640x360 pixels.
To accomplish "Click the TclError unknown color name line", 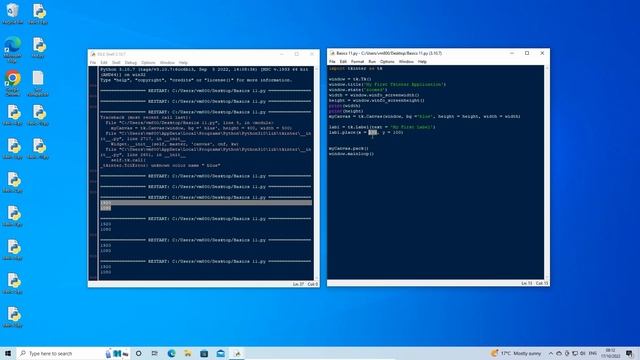I will [160, 166].
